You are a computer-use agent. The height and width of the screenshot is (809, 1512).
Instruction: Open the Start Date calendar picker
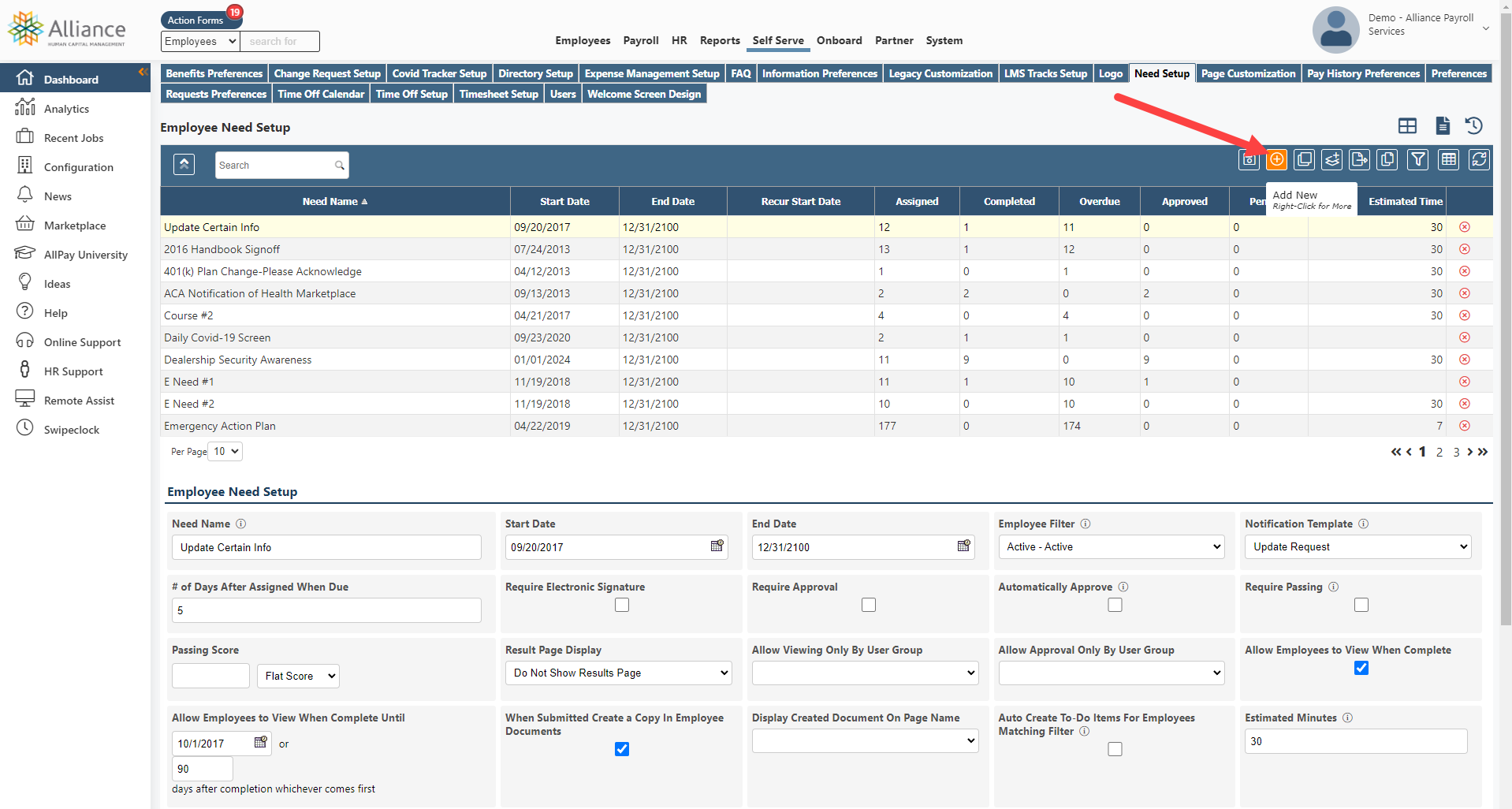click(717, 546)
